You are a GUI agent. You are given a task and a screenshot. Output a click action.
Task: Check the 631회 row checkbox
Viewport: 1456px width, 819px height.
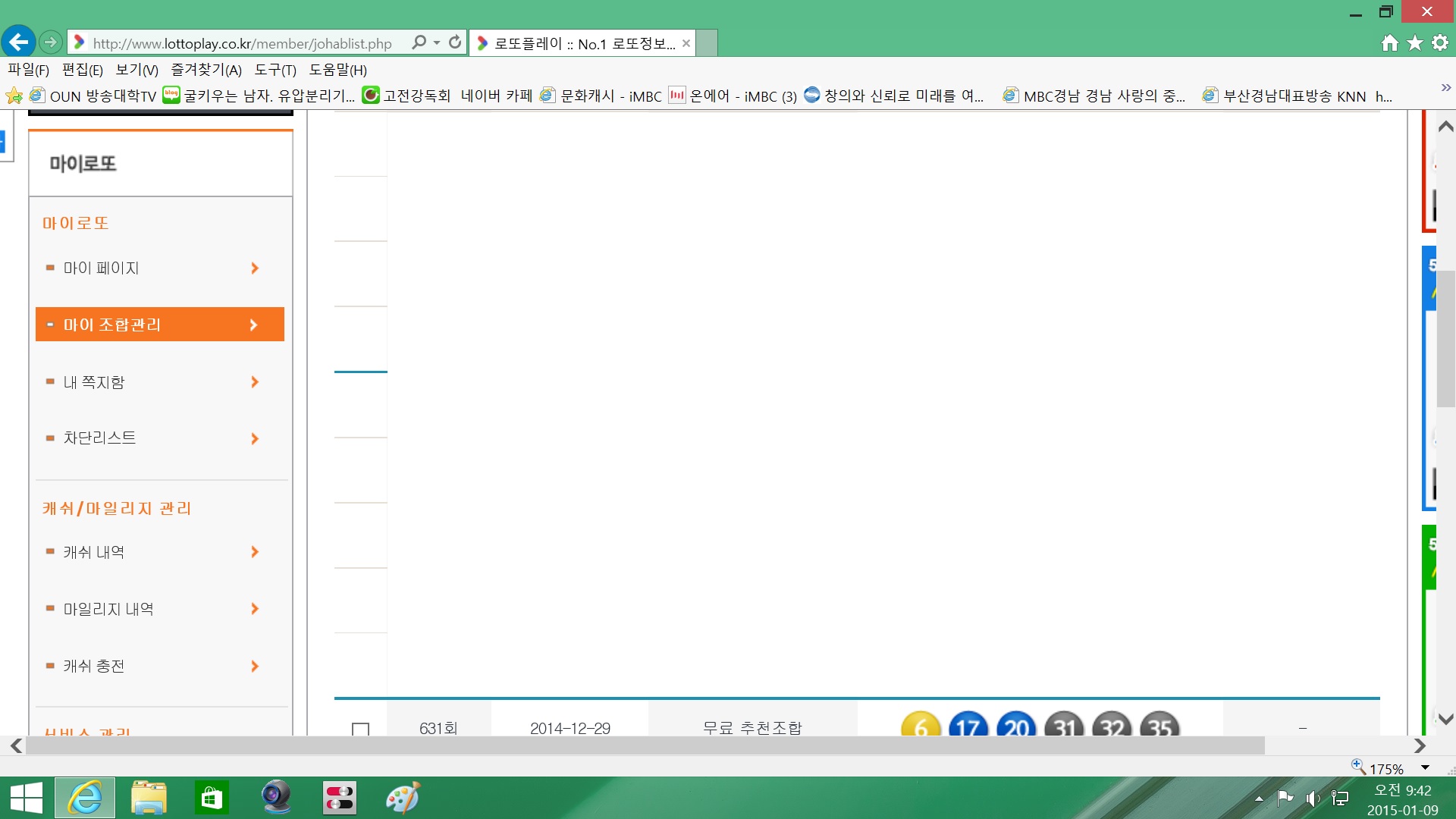tap(361, 729)
